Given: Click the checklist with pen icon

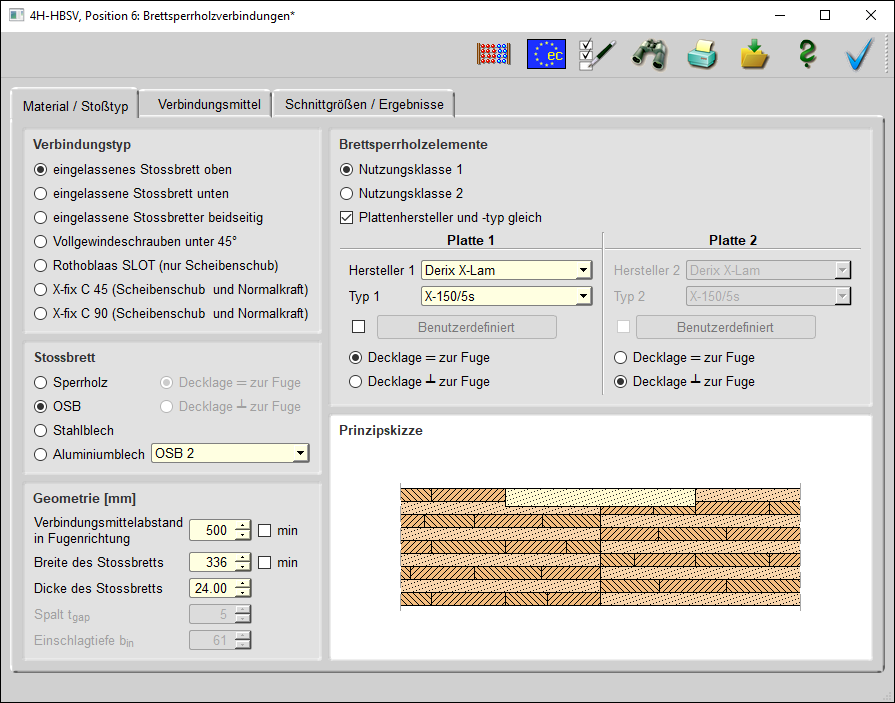Looking at the screenshot, I should [597, 55].
